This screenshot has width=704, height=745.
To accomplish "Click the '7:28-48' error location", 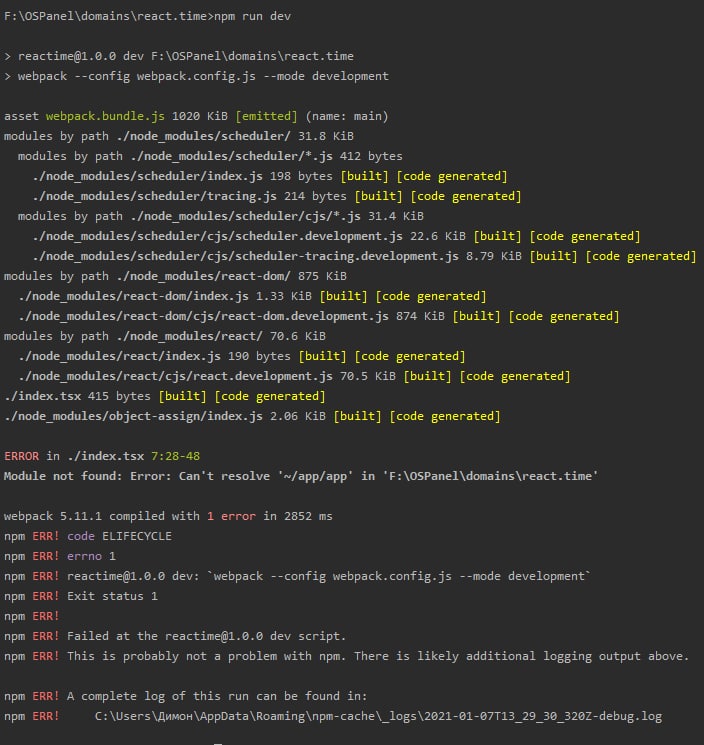I will pos(175,456).
